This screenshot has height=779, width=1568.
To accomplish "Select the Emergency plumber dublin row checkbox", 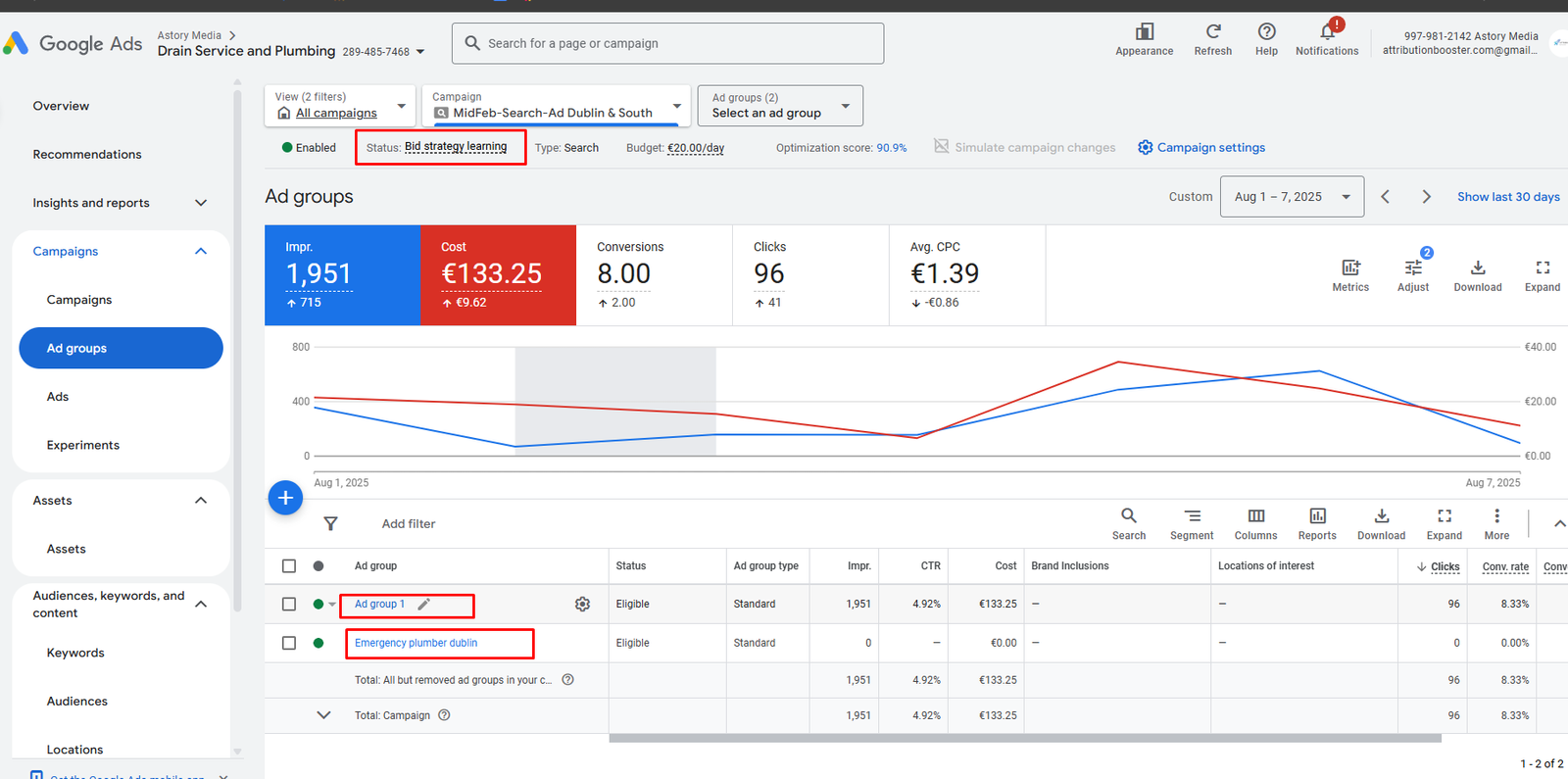I will 289,644.
